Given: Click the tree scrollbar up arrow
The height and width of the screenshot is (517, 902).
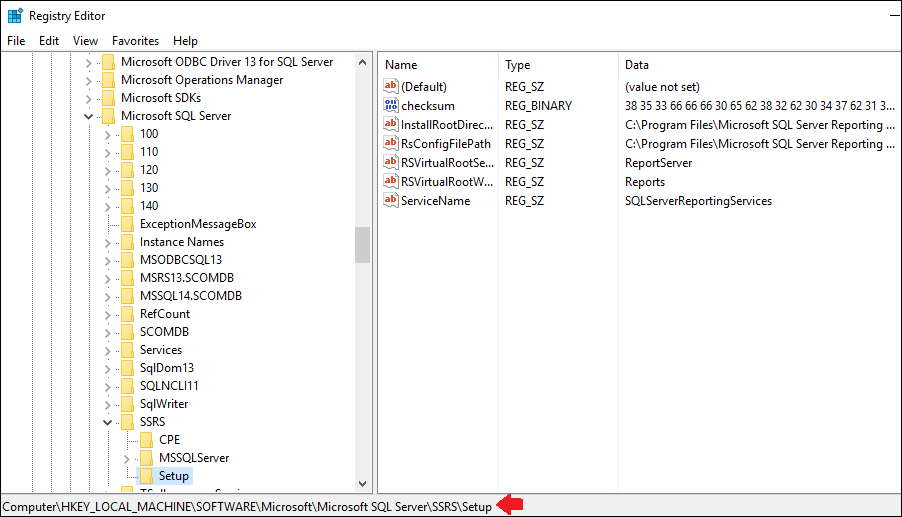Looking at the screenshot, I should point(362,62).
